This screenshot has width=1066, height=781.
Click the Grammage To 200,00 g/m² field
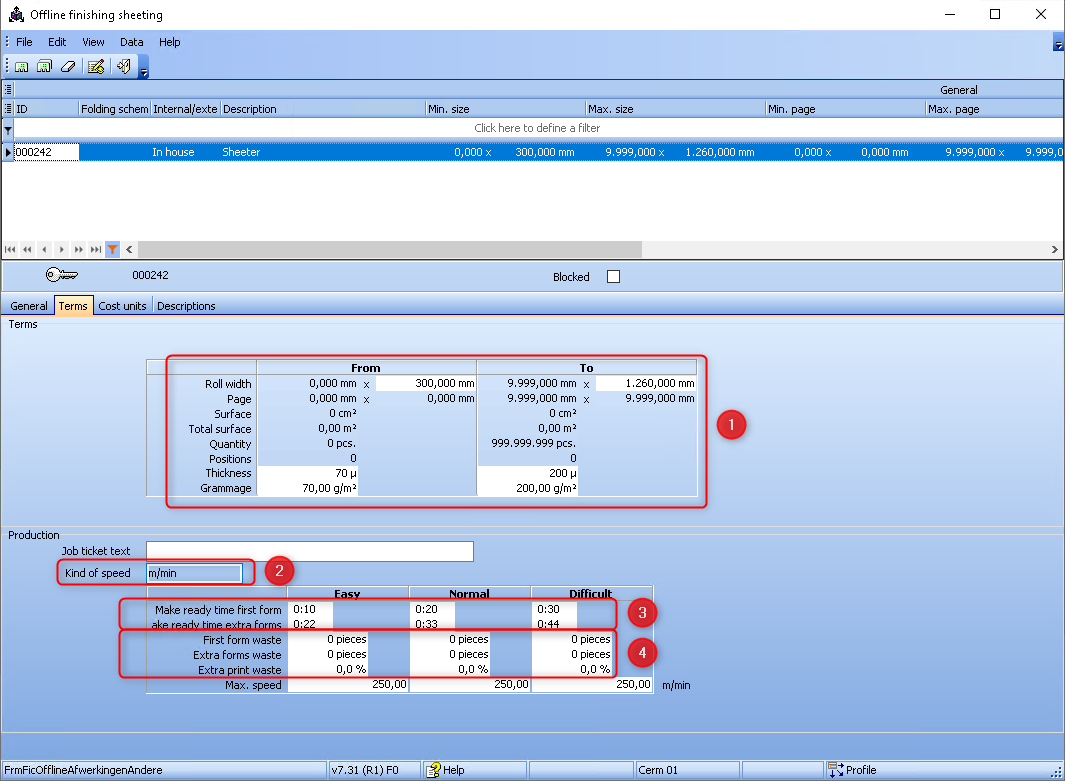coord(528,488)
